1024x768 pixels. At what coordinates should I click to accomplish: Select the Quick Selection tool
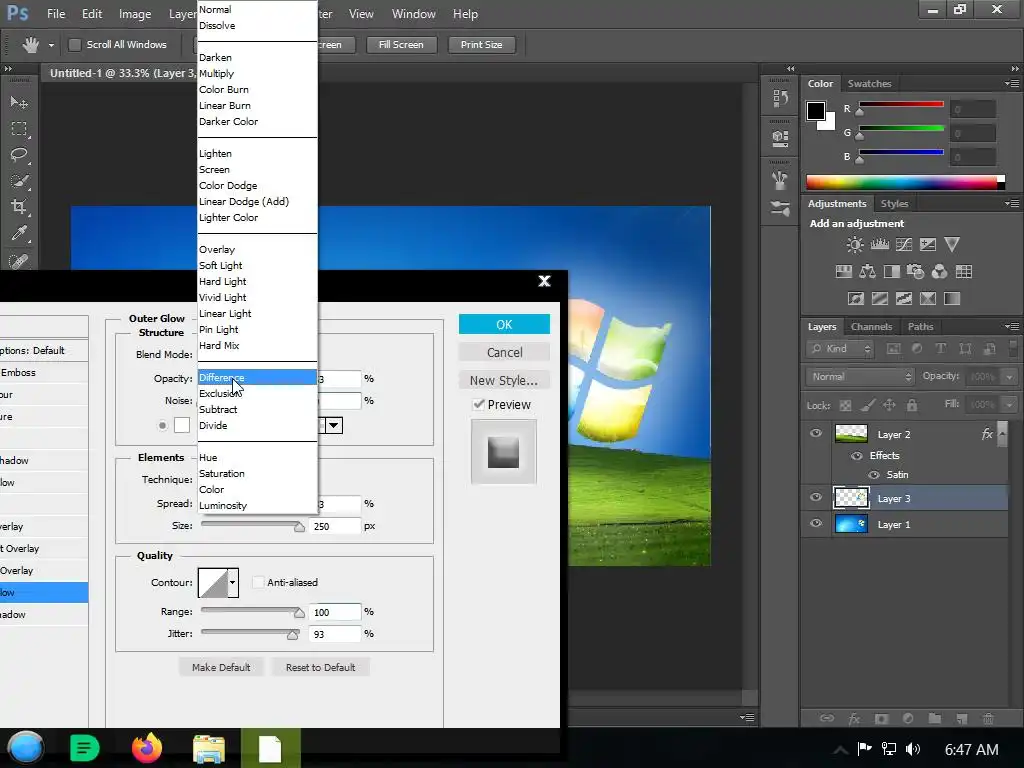coord(19,181)
